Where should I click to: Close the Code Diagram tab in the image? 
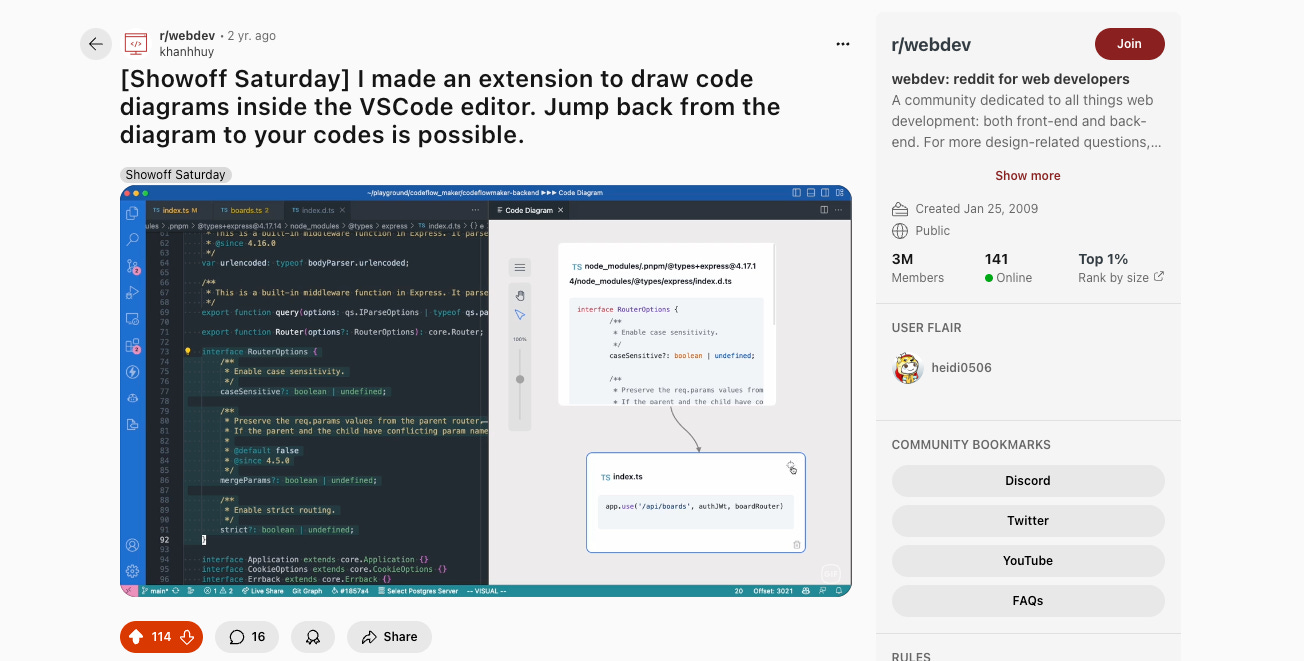[x=561, y=211]
